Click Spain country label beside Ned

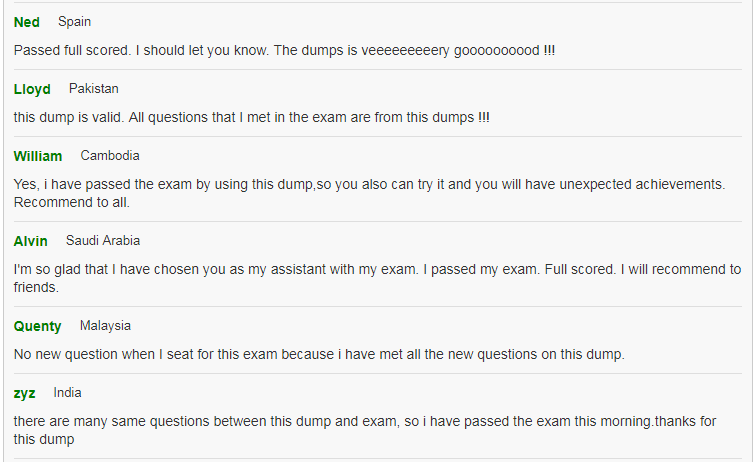[74, 22]
